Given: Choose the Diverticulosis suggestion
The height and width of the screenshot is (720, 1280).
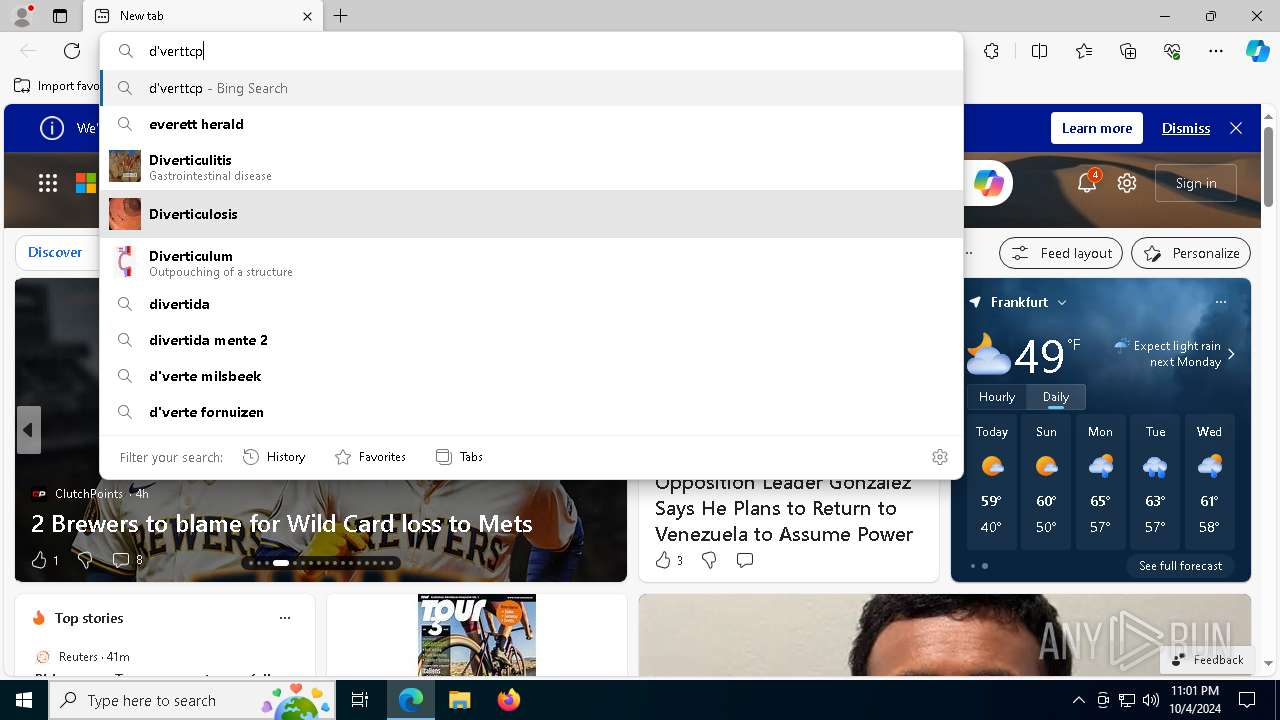Looking at the screenshot, I should click(531, 214).
